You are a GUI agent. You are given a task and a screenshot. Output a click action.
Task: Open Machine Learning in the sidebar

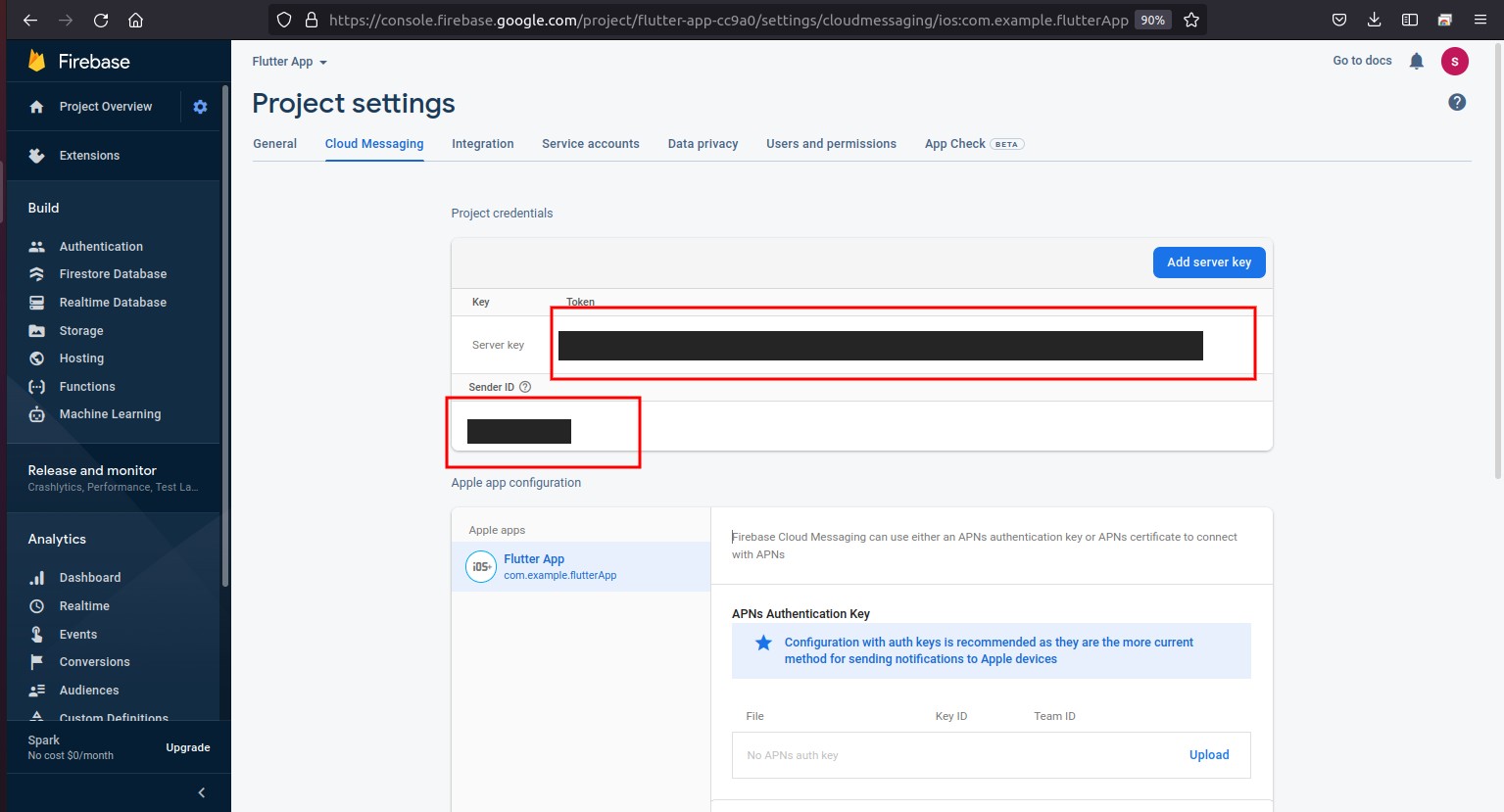tap(110, 414)
